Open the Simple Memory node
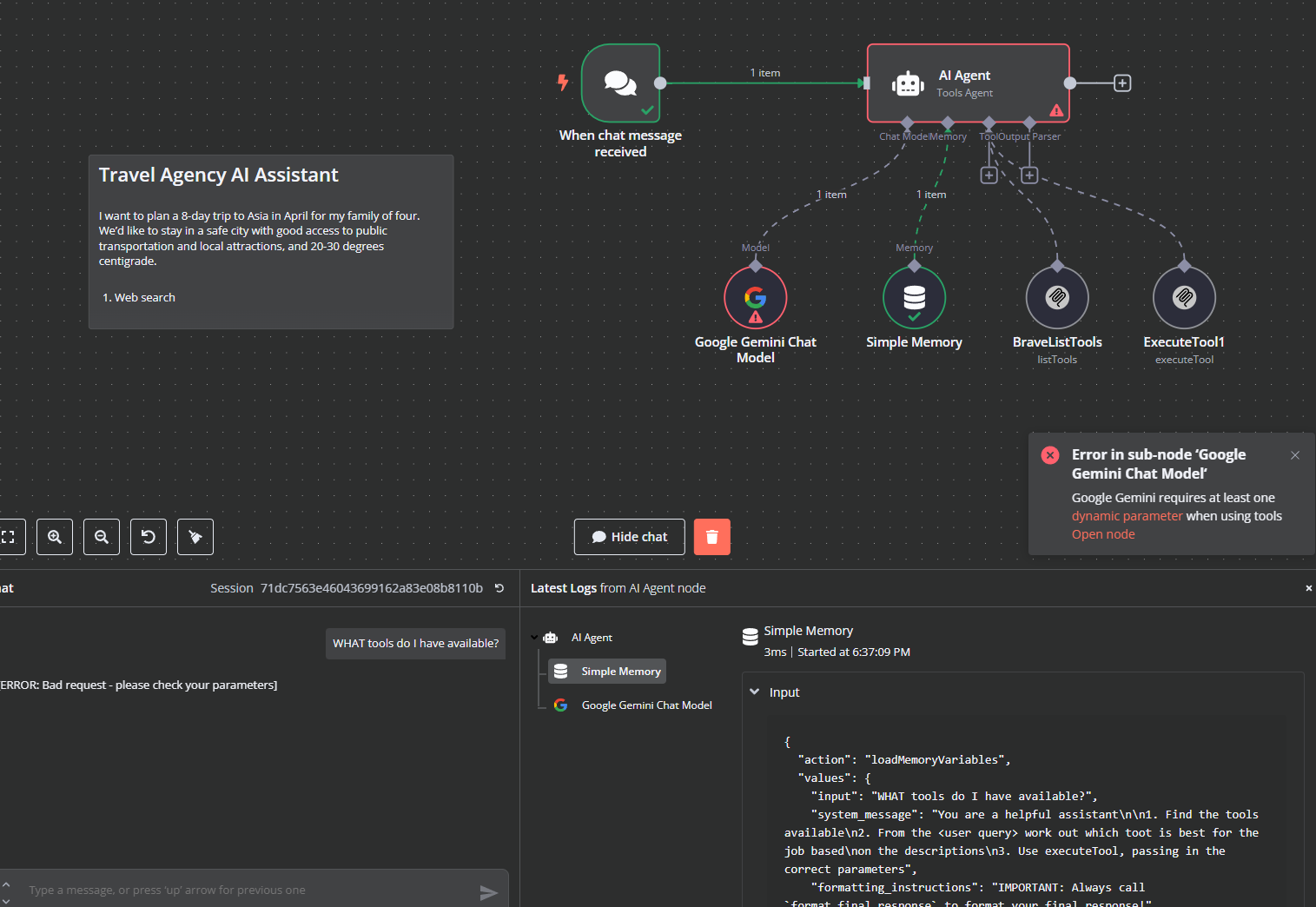This screenshot has width=1316, height=907. 914,297
